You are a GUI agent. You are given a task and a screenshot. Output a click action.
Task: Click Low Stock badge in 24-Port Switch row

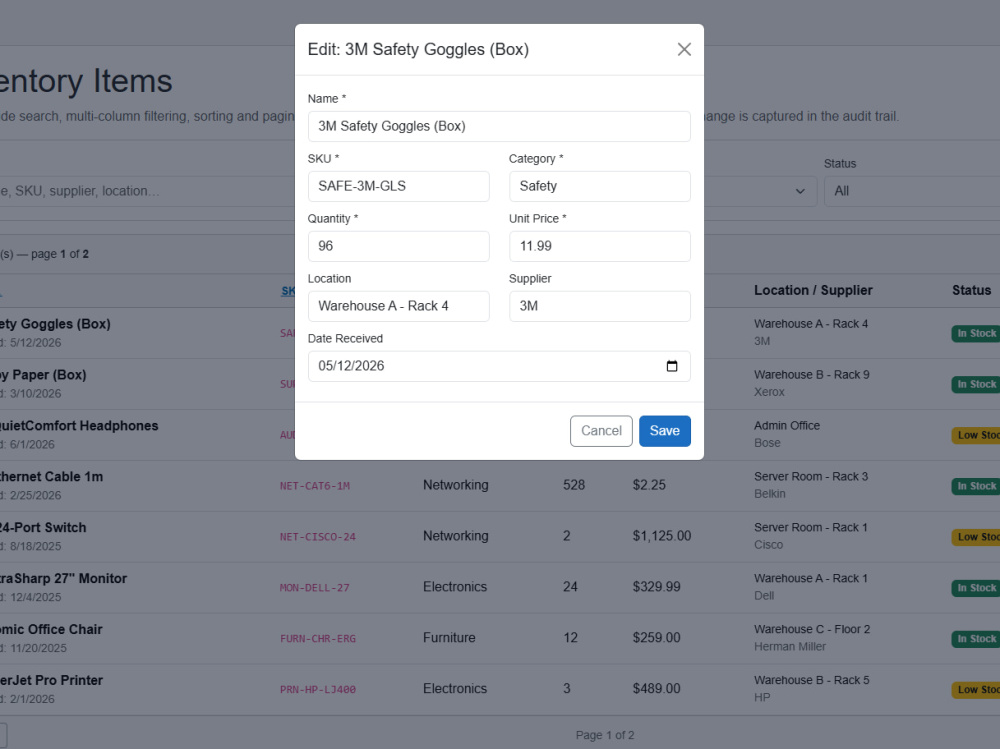point(976,537)
